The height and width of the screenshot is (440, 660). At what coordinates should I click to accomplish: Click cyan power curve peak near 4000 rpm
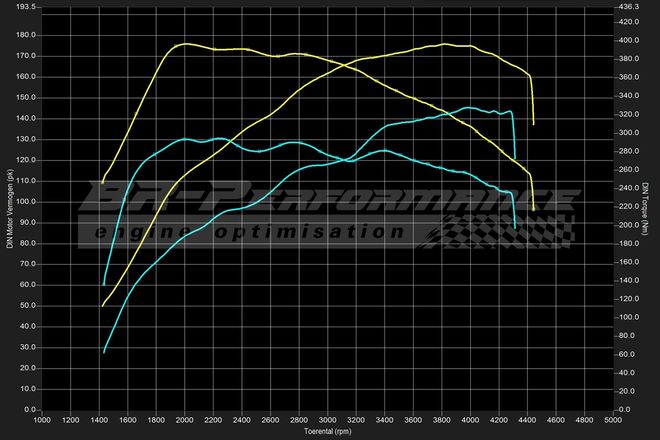point(468,107)
